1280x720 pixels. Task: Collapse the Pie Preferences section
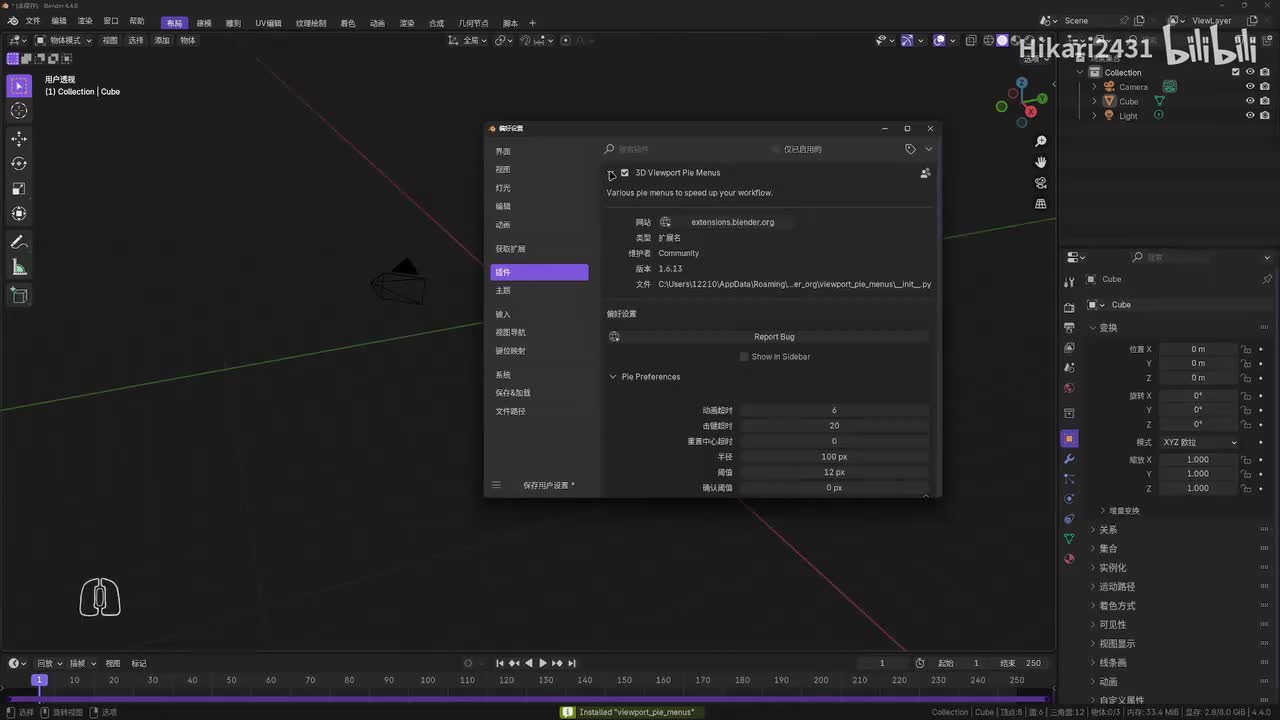(613, 377)
